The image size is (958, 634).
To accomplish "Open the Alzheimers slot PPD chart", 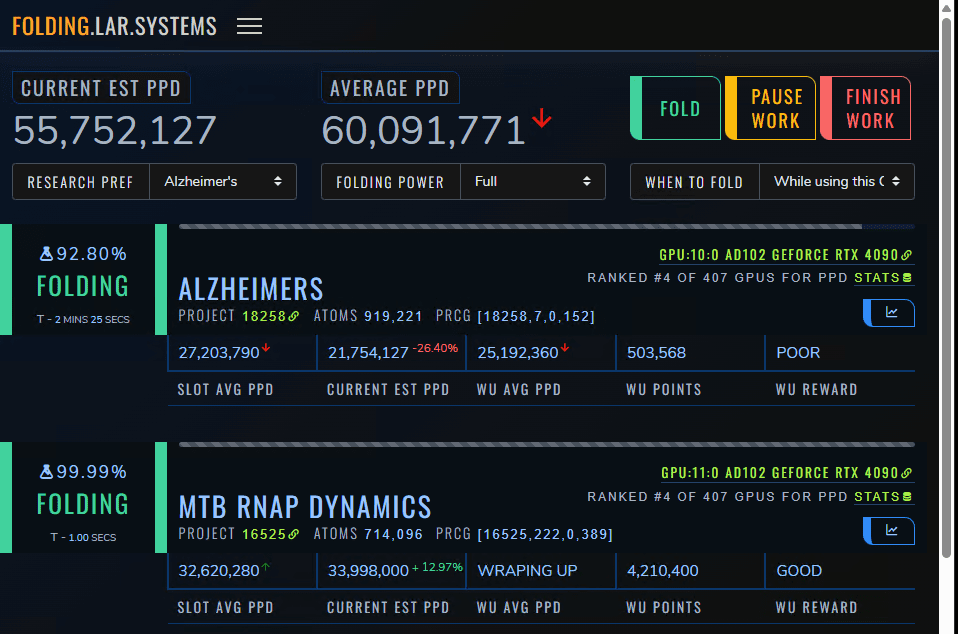I will pos(889,313).
